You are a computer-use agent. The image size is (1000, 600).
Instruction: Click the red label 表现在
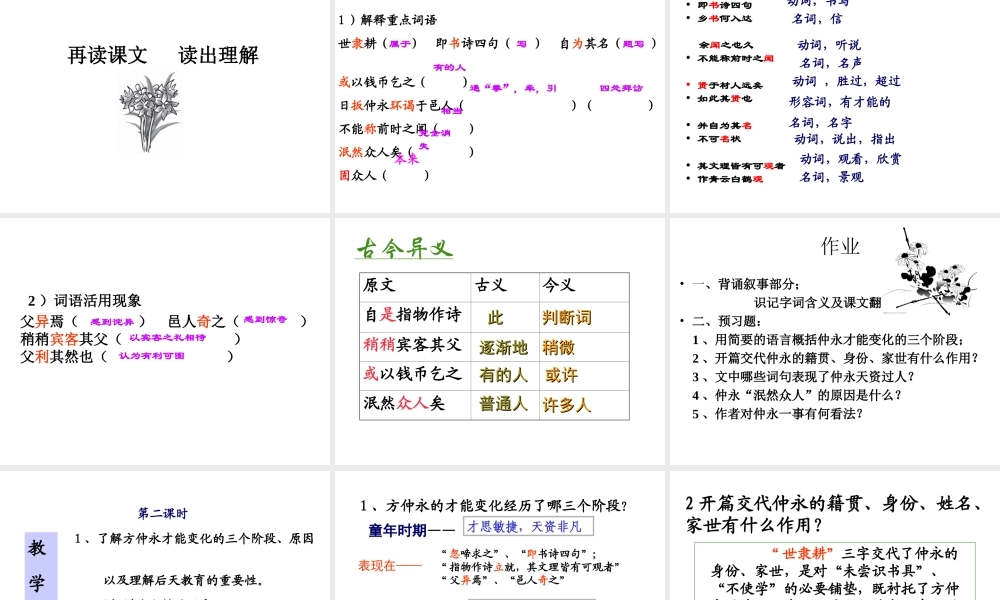[x=376, y=566]
